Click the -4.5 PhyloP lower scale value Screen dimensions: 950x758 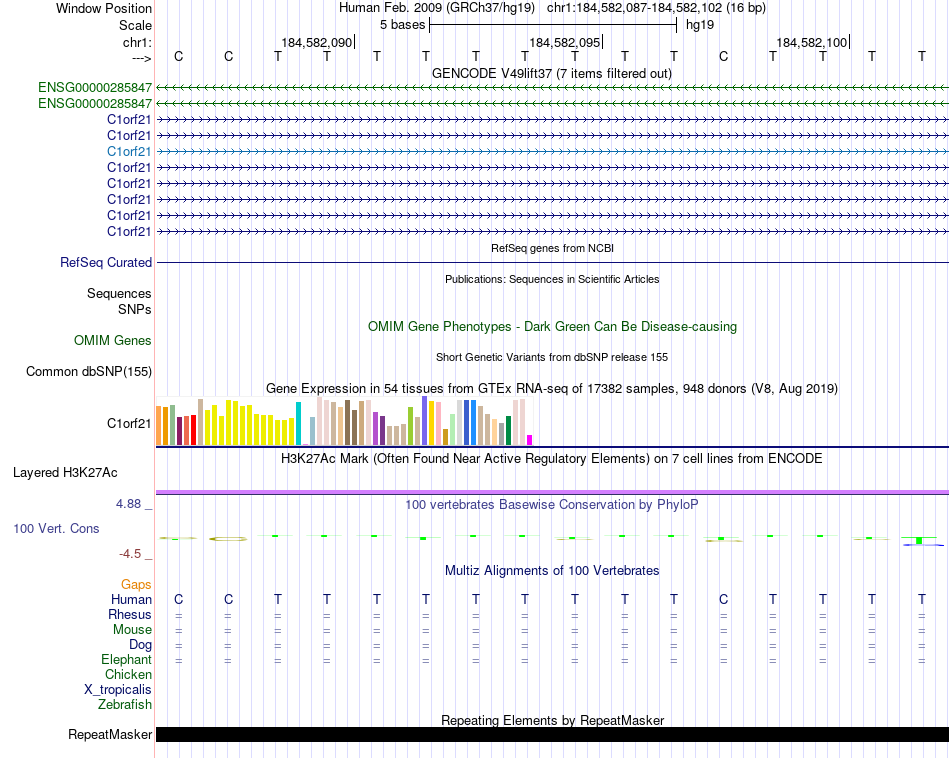click(x=130, y=554)
